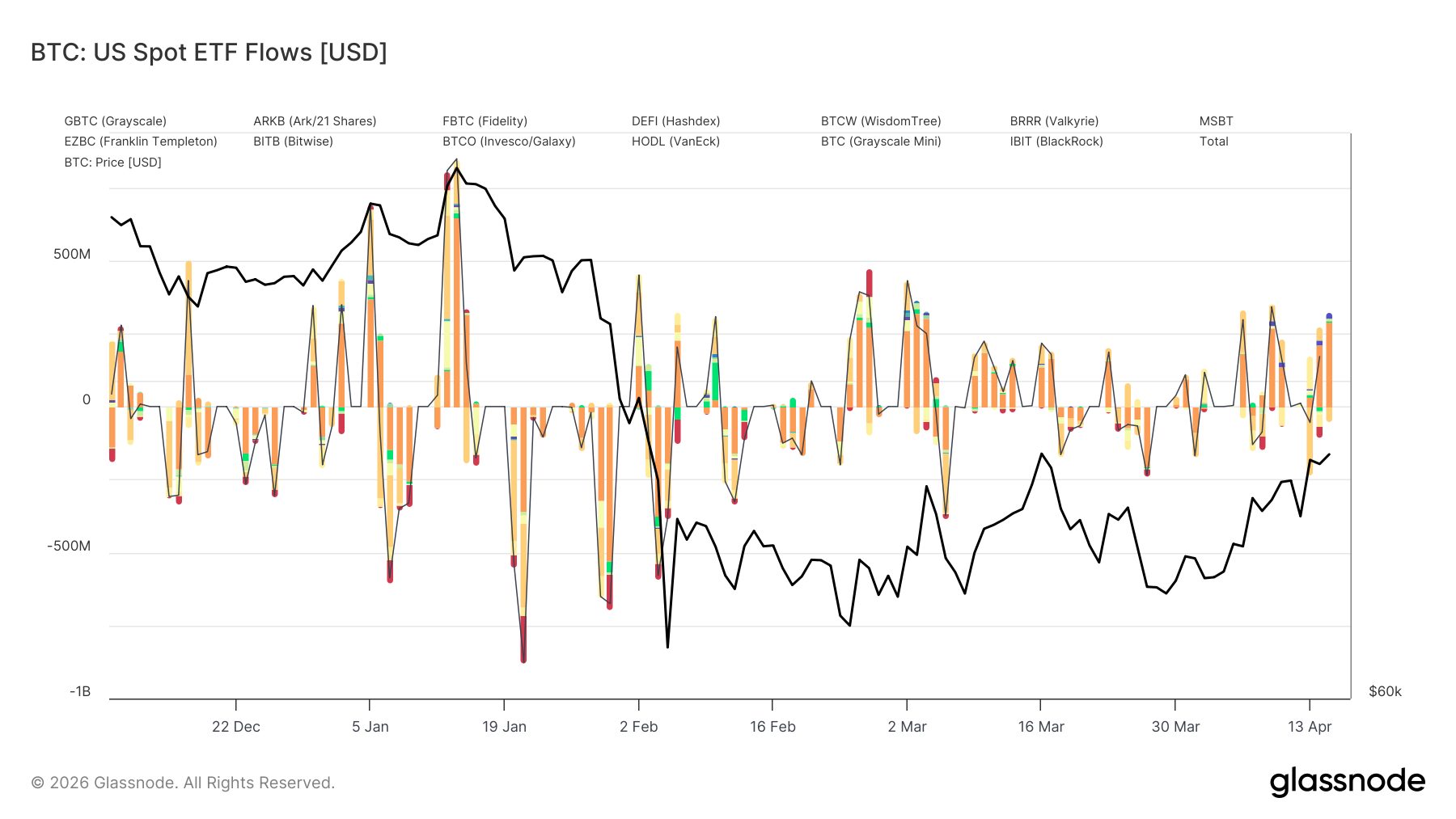Toggle the FBTC (Fidelity) legend entry
Screen dimensions: 1456x819
(485, 121)
